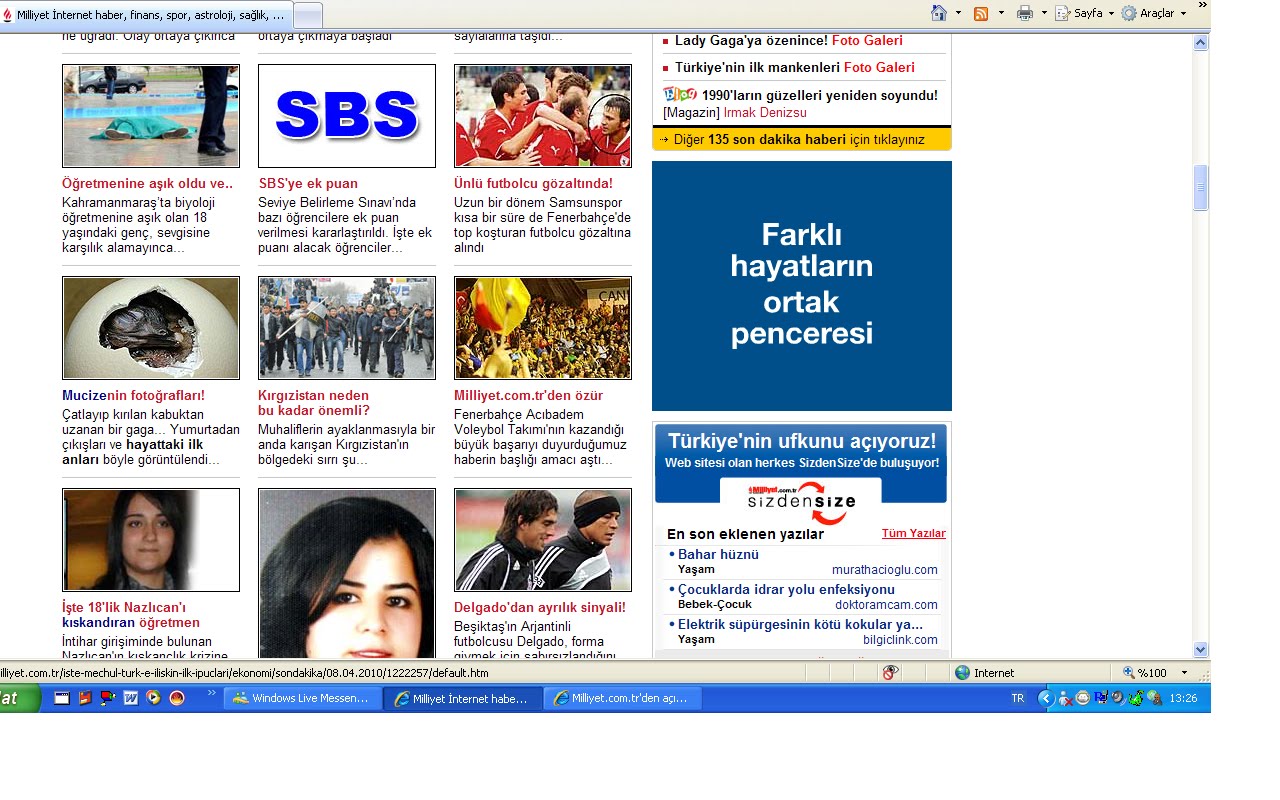Open bilgiclink.com site link

click(x=901, y=640)
